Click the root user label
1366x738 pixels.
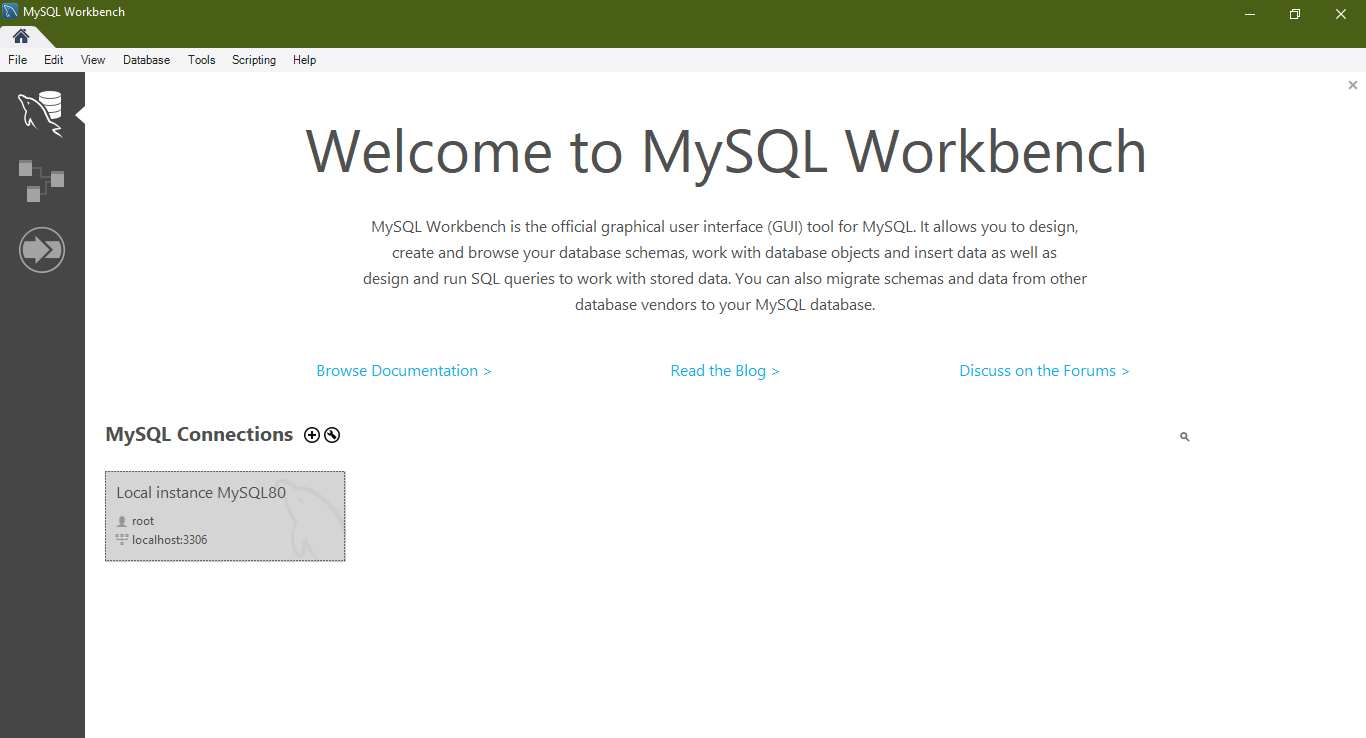coord(143,521)
